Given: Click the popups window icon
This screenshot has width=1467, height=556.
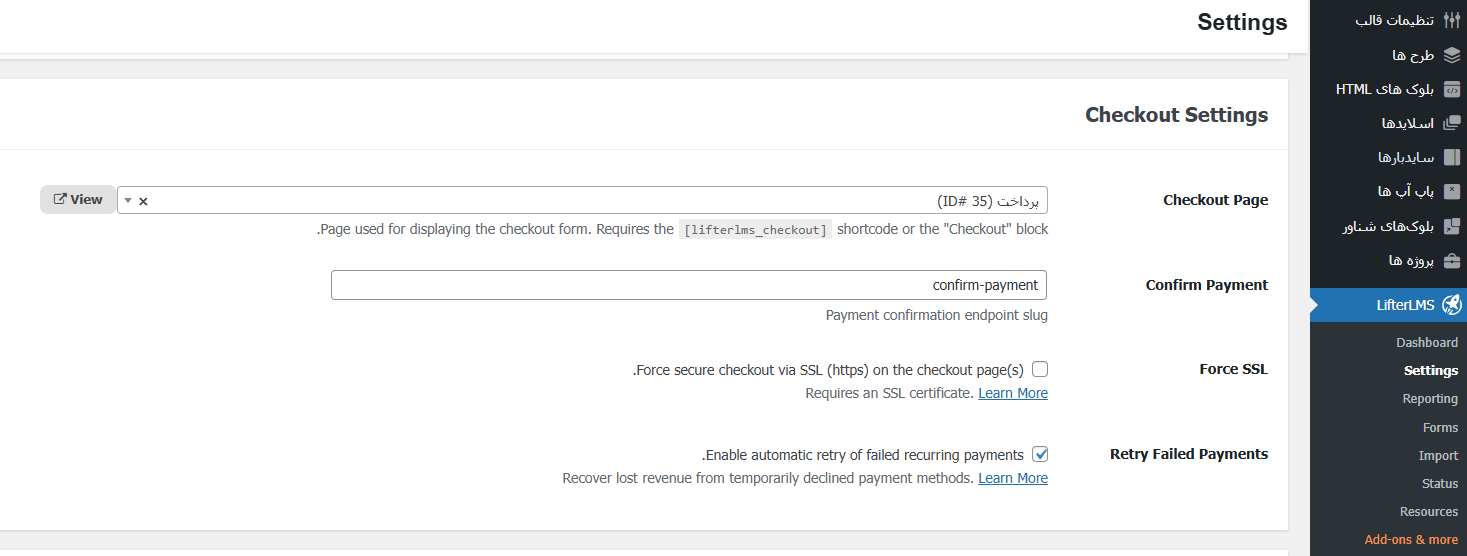Looking at the screenshot, I should 1452,191.
